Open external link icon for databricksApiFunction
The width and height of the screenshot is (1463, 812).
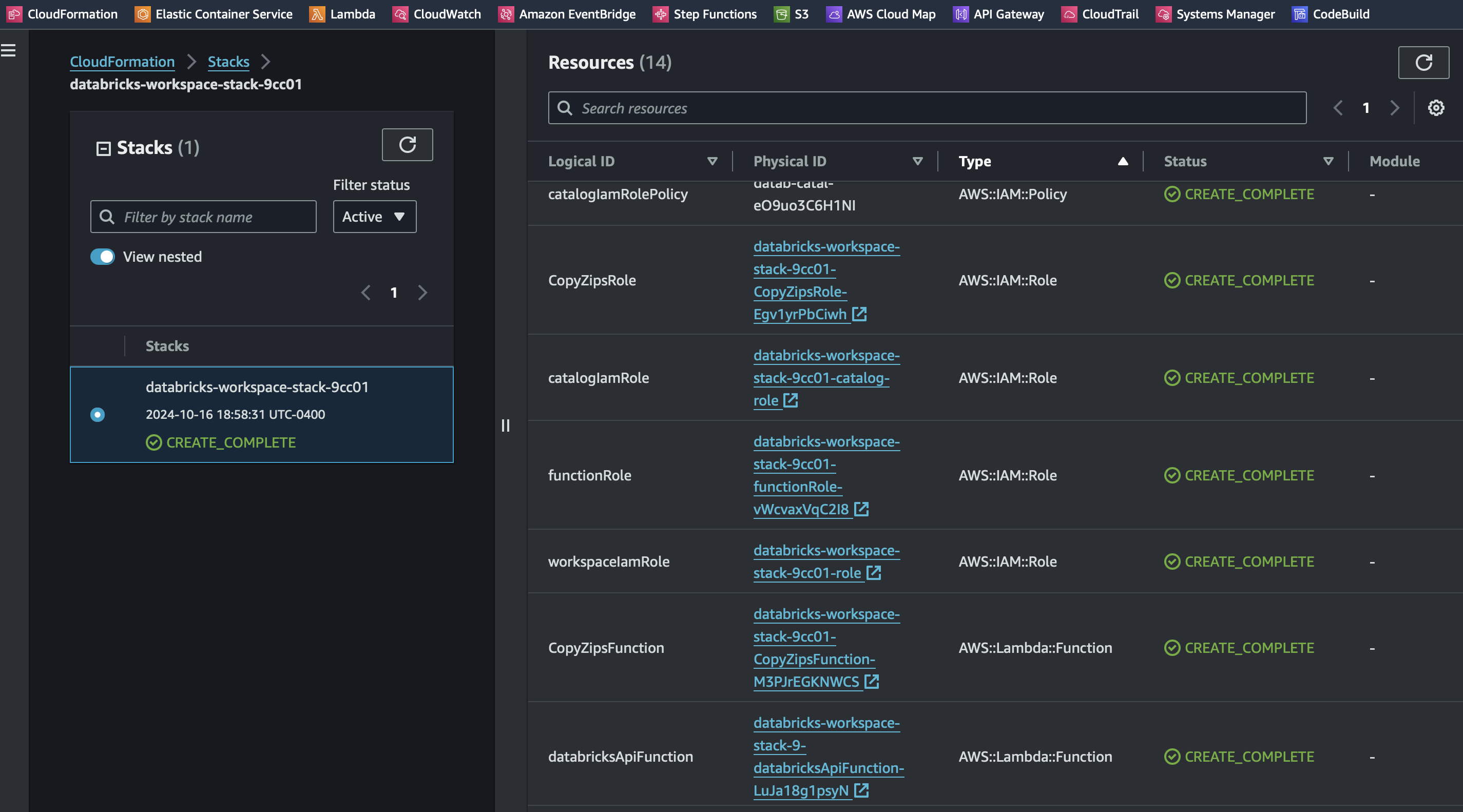[x=861, y=790]
